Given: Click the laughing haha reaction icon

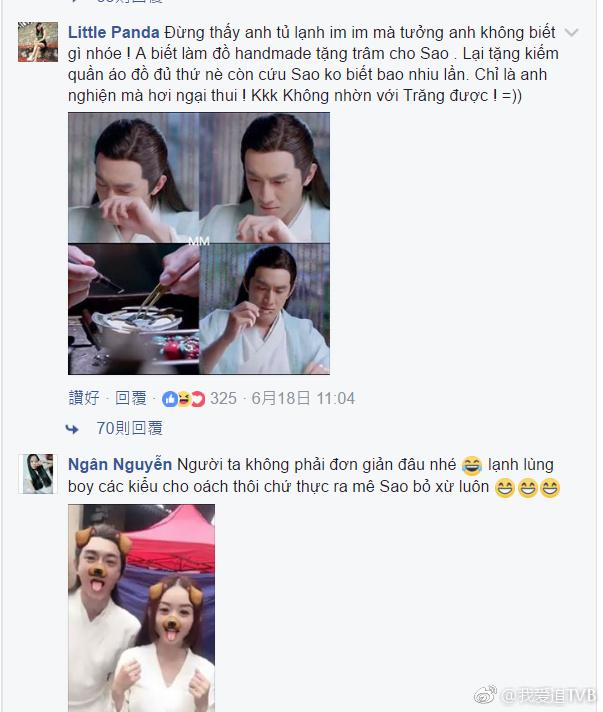Looking at the screenshot, I should click(183, 399).
